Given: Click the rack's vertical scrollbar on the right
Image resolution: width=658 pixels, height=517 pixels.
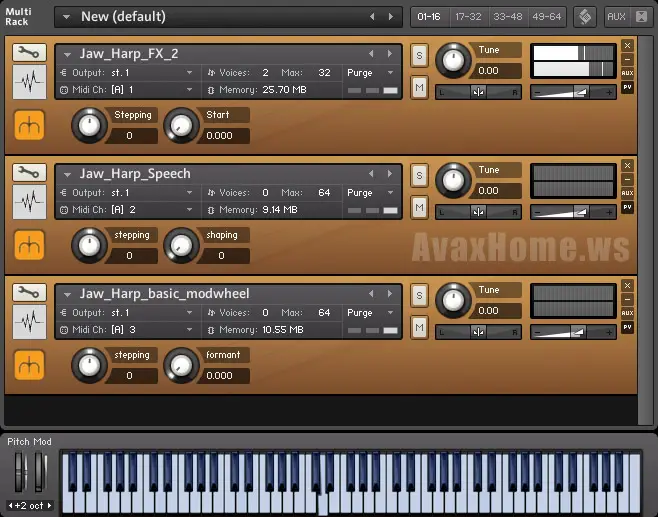Looking at the screenshot, I should pyautogui.click(x=645, y=231).
